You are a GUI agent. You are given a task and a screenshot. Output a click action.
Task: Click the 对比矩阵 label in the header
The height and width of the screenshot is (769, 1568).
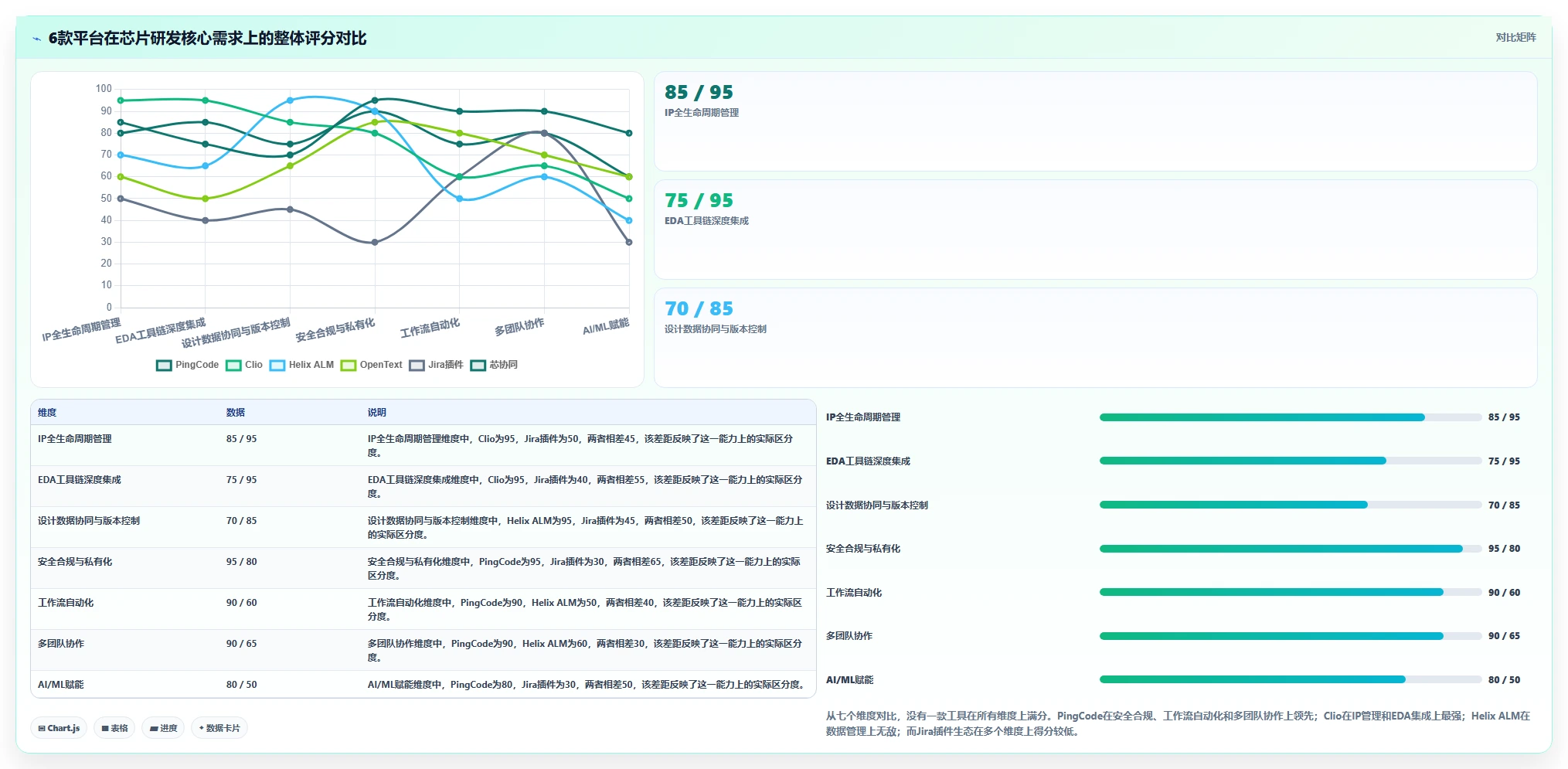click(x=1515, y=37)
